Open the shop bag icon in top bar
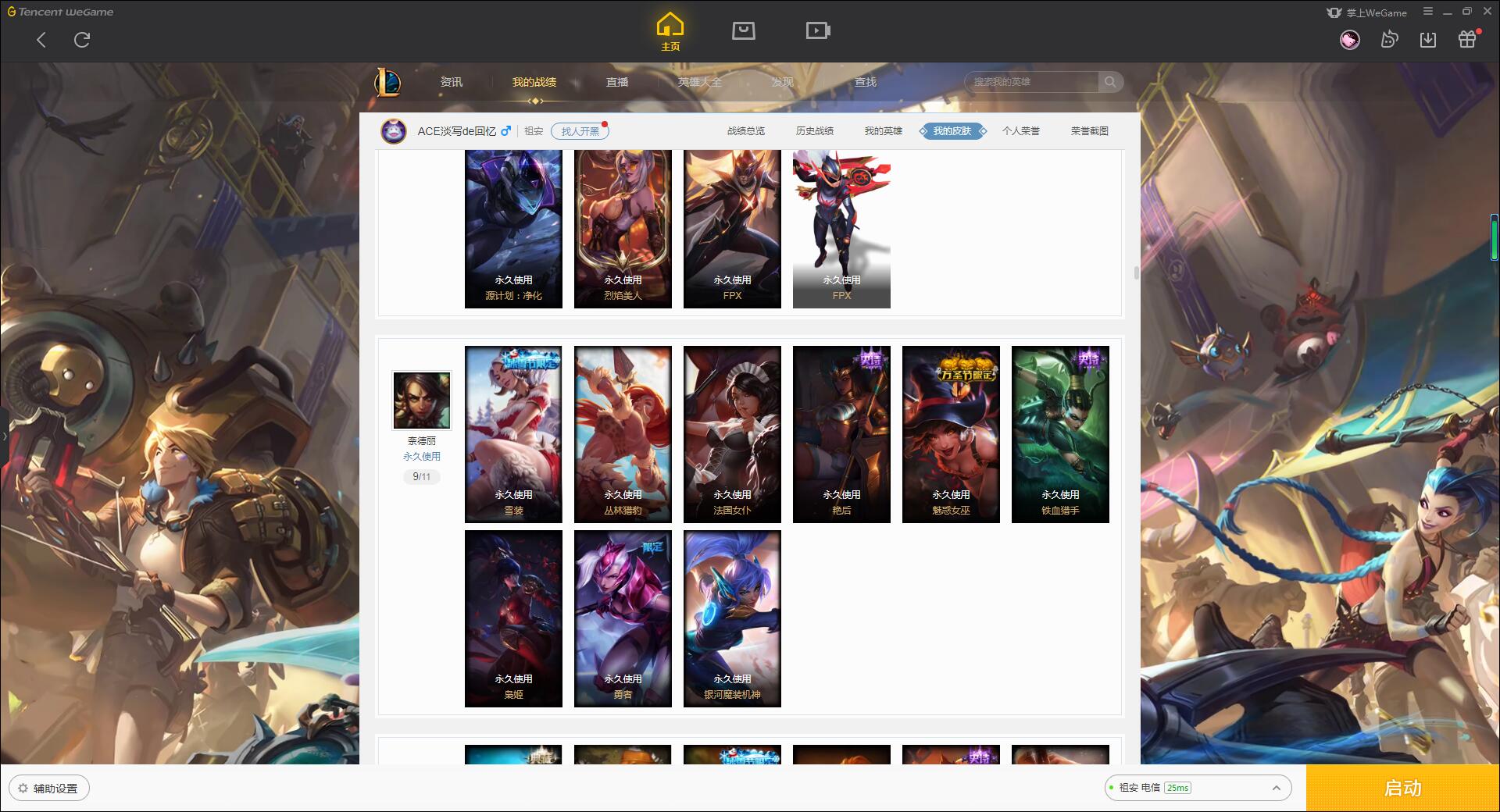Image resolution: width=1500 pixels, height=812 pixels. tap(743, 30)
